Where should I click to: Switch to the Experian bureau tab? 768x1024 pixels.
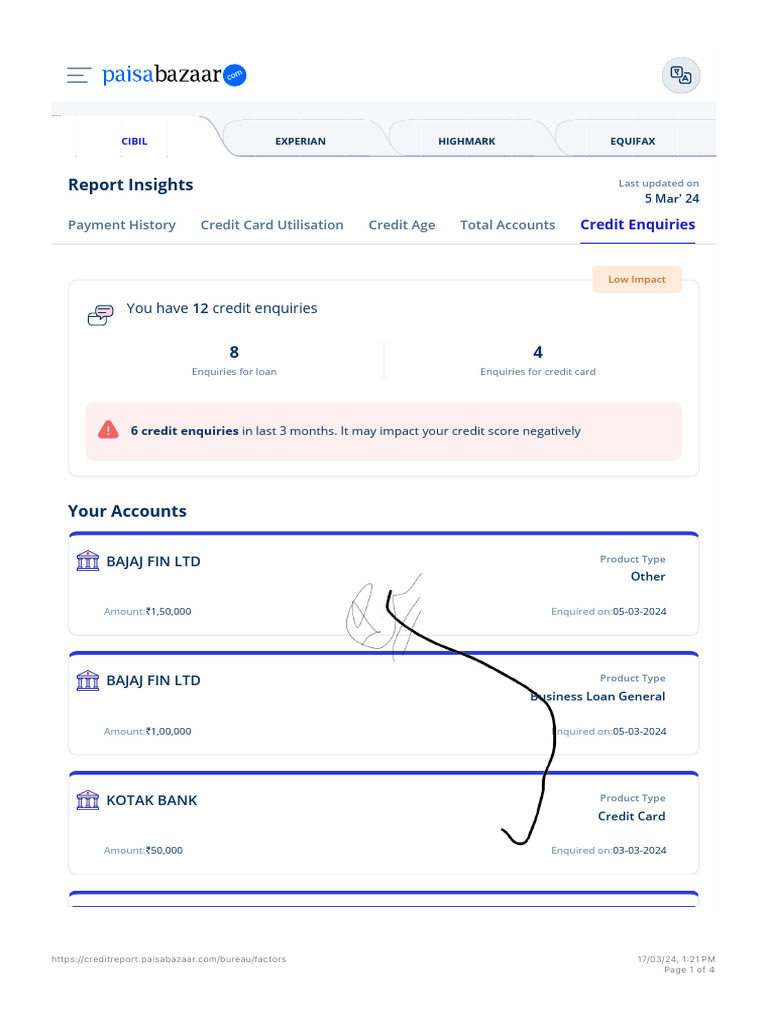click(x=300, y=141)
